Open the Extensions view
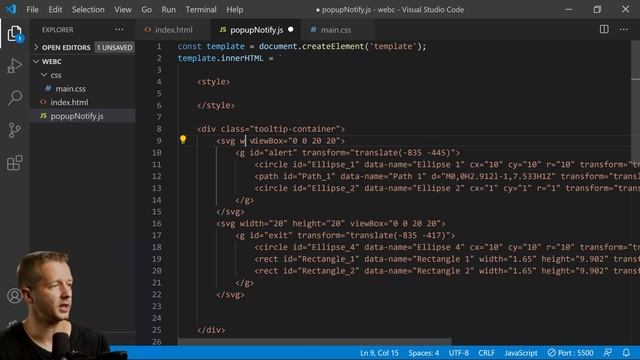Image resolution: width=640 pixels, height=360 pixels. point(15,163)
